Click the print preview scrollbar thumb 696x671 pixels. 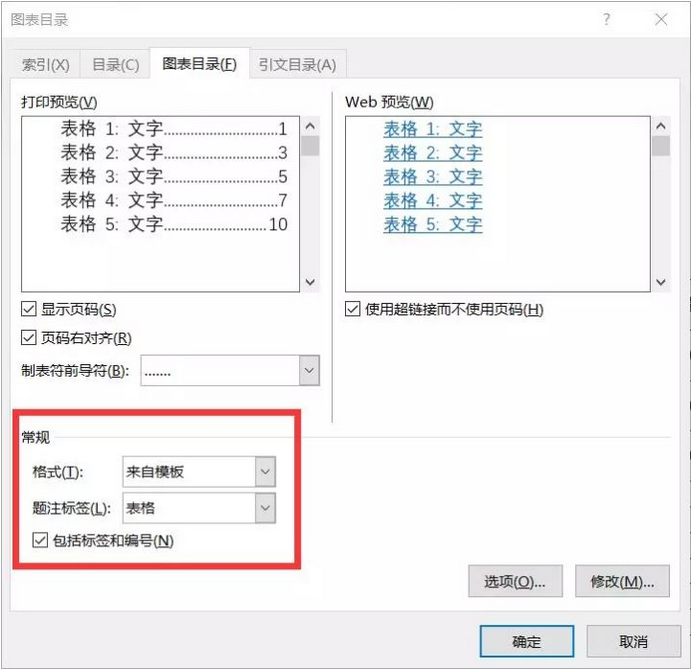(x=310, y=146)
